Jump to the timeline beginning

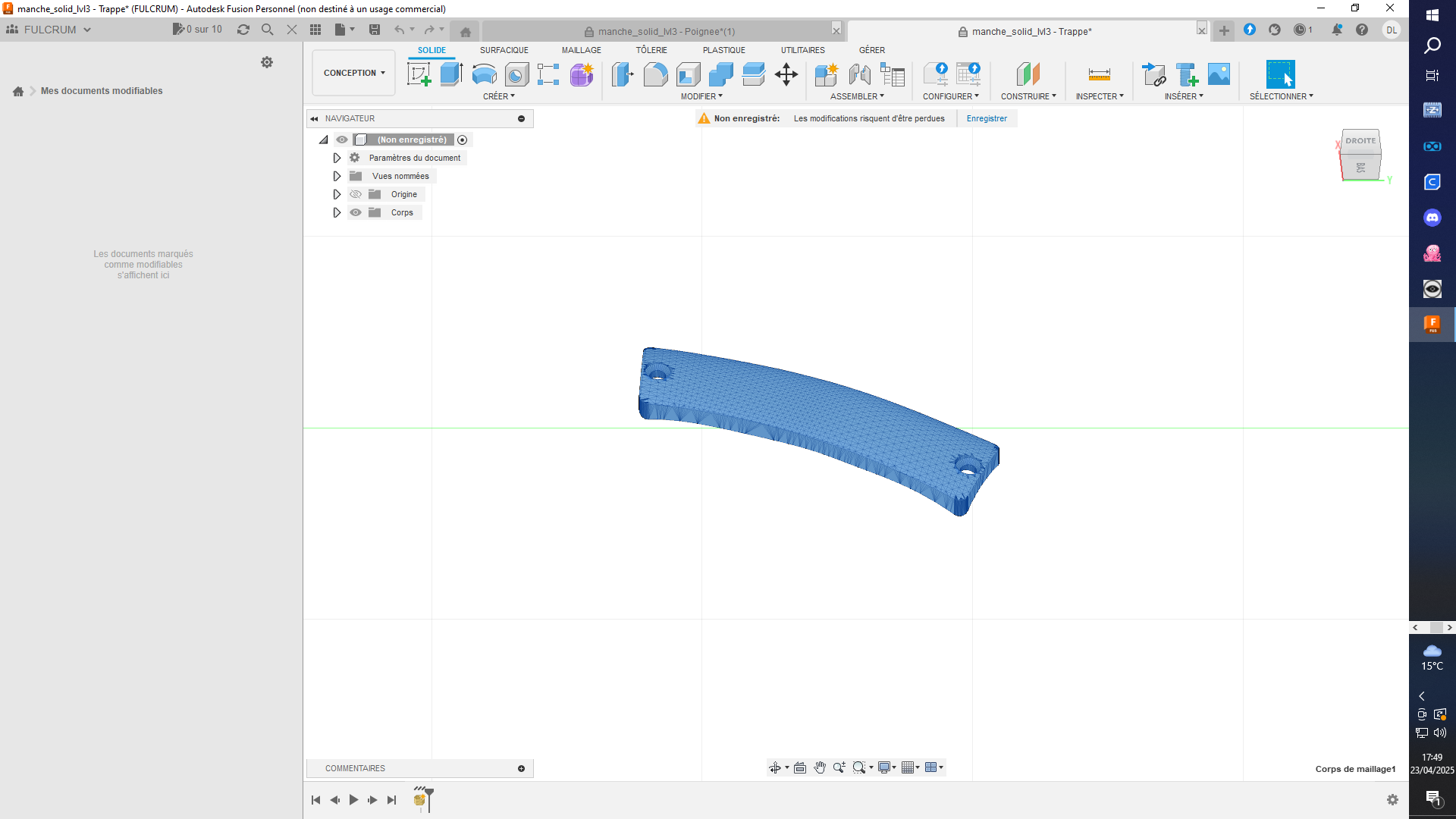pos(316,800)
